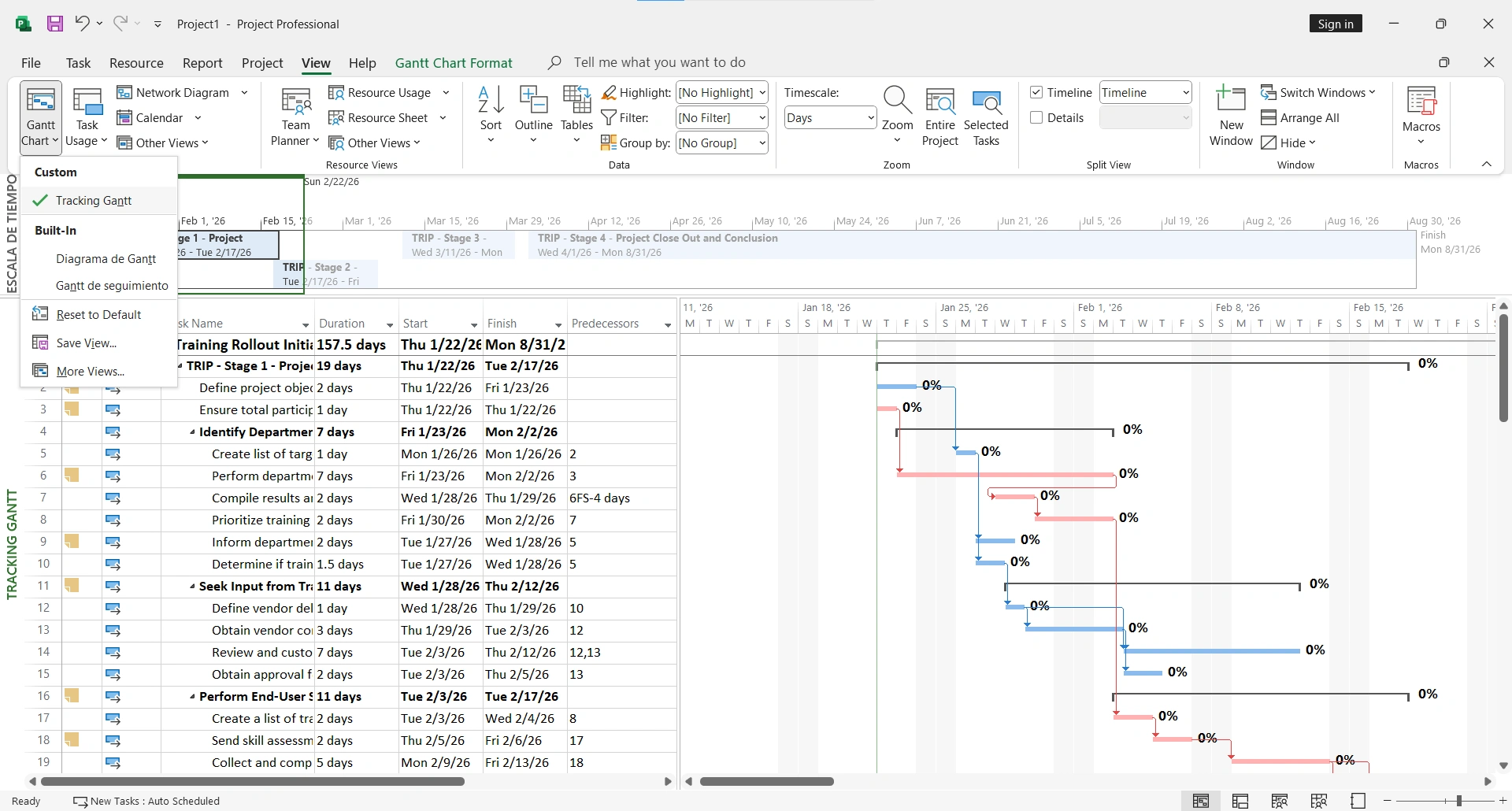
Task: Switch to the Gantt Chart Format tab
Action: (453, 62)
